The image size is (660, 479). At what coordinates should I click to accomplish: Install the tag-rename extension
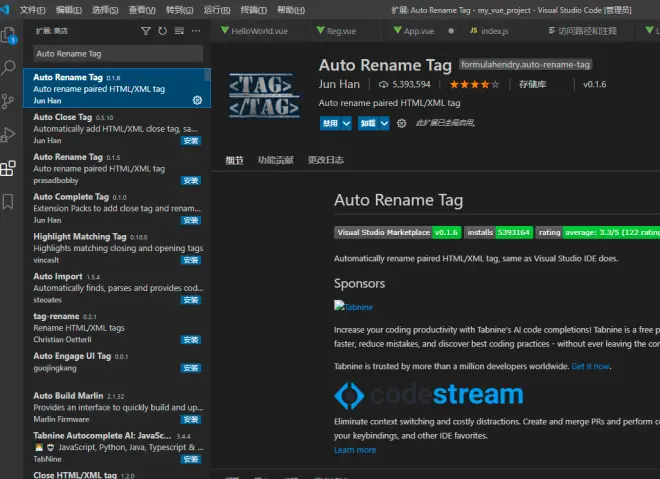(x=191, y=340)
